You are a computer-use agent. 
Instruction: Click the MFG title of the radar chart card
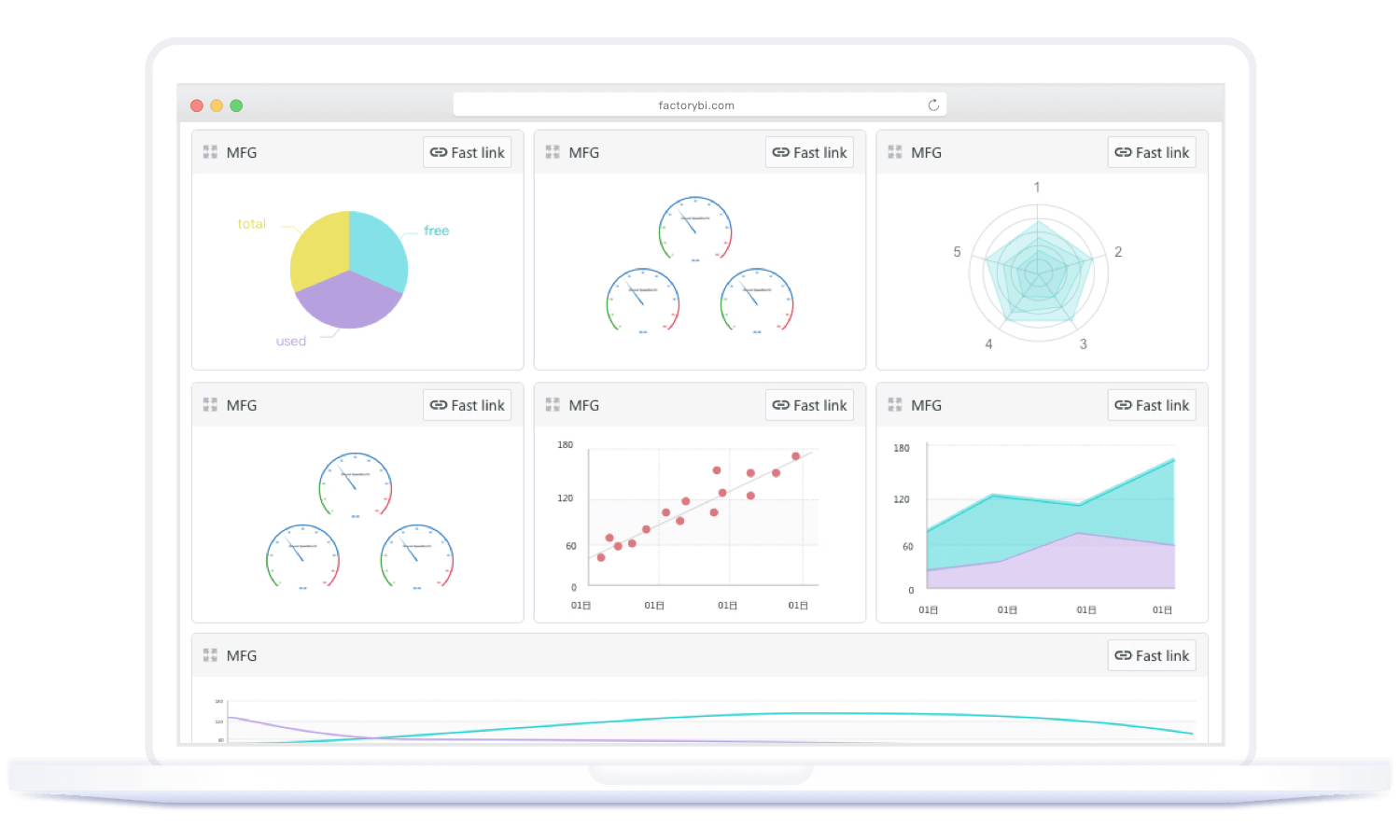927,152
